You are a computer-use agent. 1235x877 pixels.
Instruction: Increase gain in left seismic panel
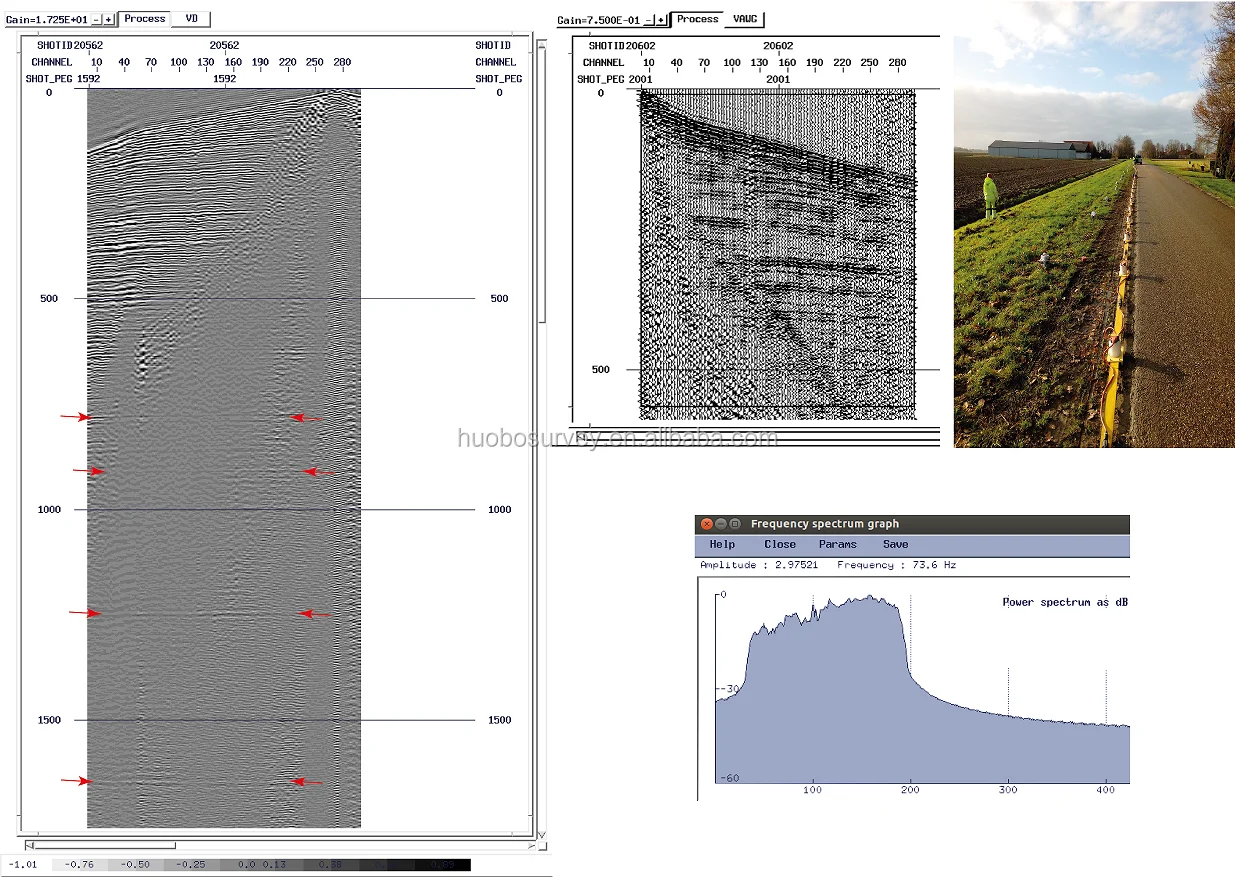point(108,20)
